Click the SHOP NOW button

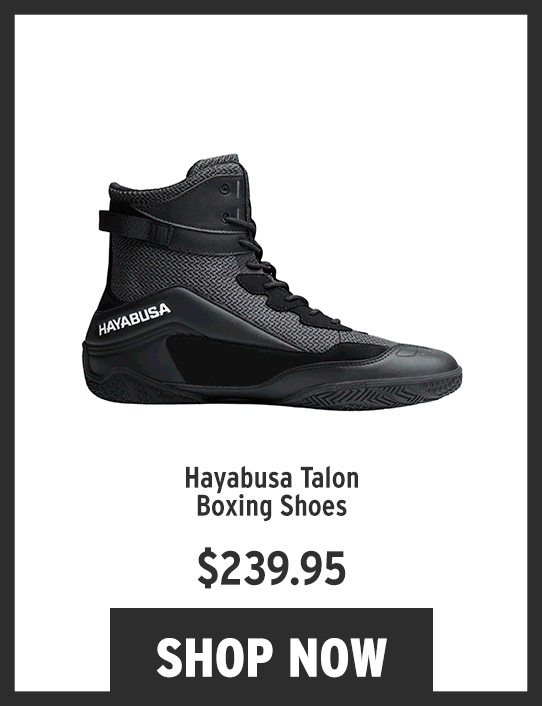(271, 649)
